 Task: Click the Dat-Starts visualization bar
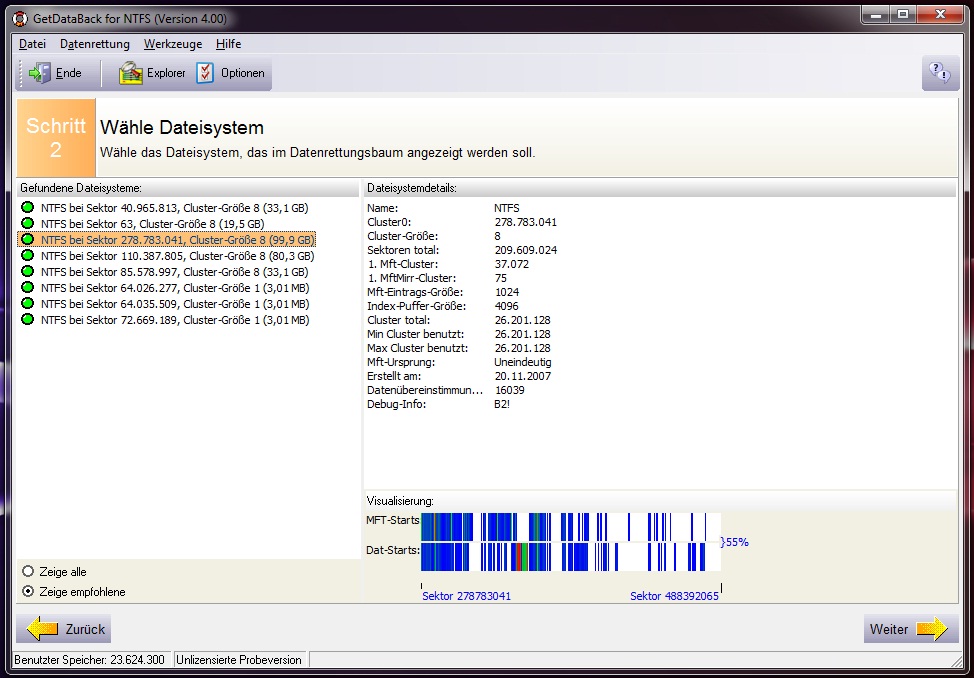(571, 557)
